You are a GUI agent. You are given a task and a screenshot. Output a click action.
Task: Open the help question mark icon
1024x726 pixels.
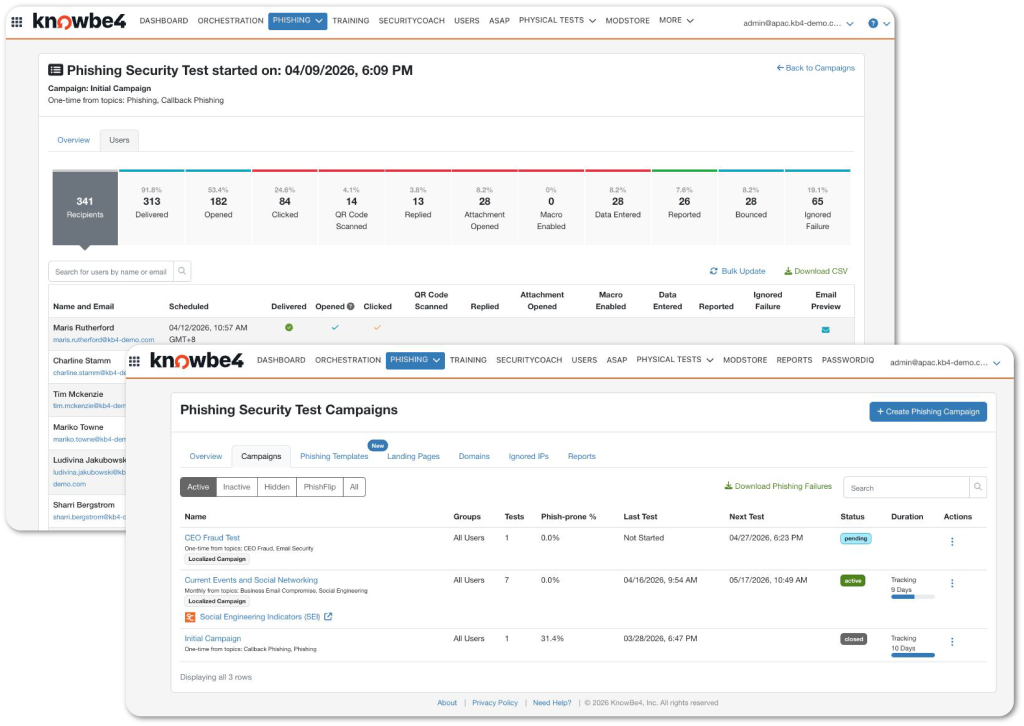pyautogui.click(x=873, y=23)
